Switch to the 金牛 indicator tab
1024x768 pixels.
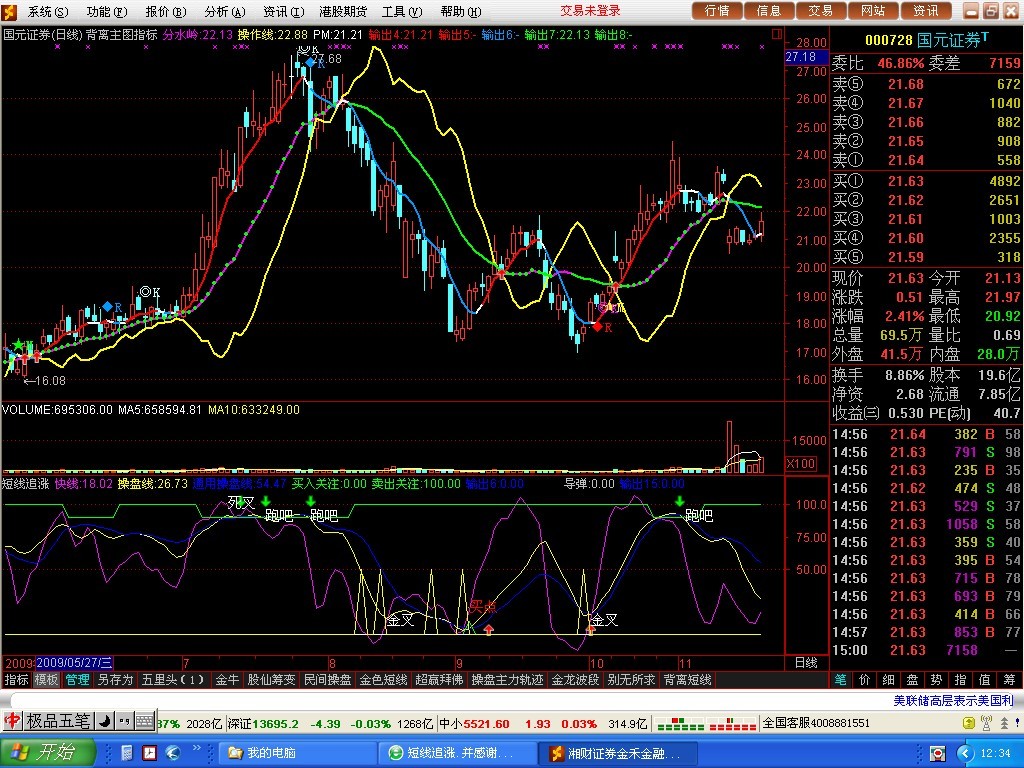(227, 680)
